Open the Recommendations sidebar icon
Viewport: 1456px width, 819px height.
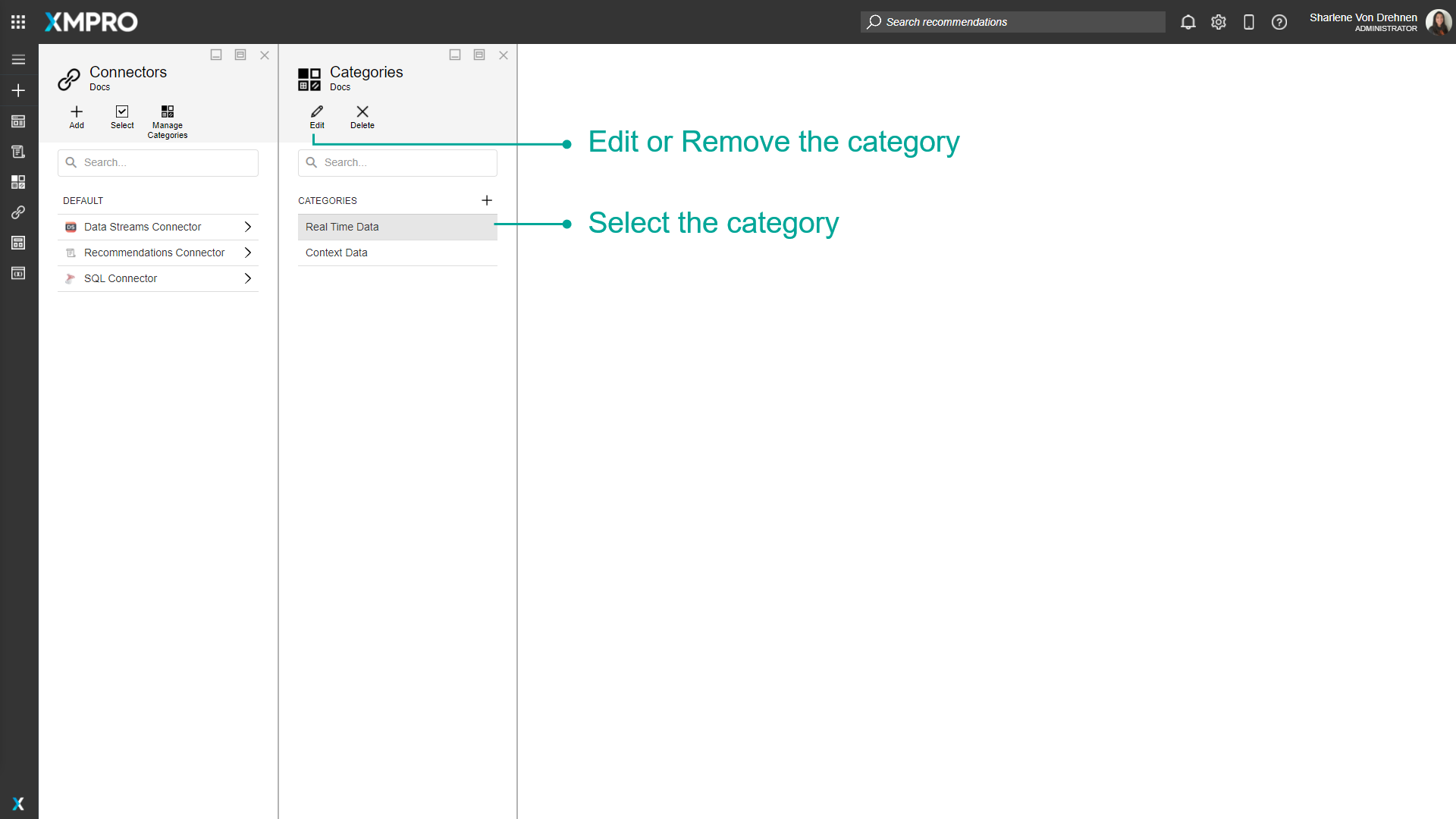tap(18, 152)
